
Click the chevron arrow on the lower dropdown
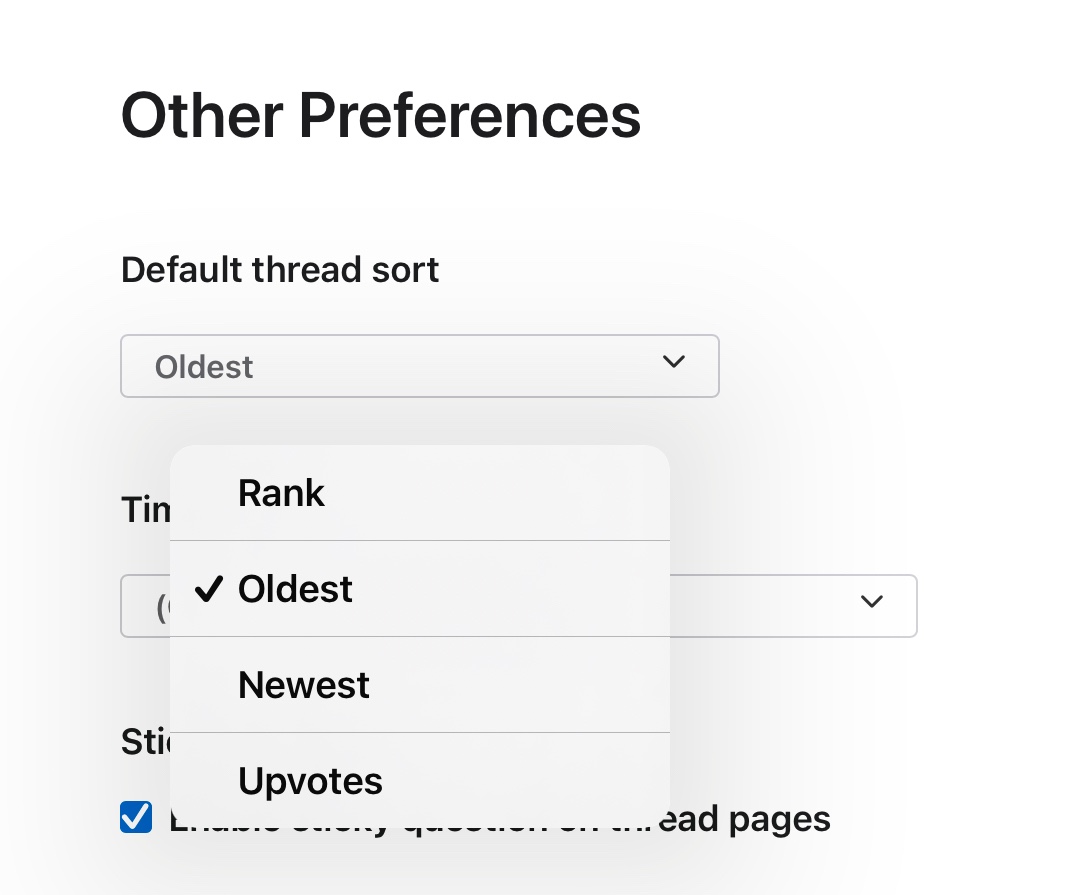point(872,601)
